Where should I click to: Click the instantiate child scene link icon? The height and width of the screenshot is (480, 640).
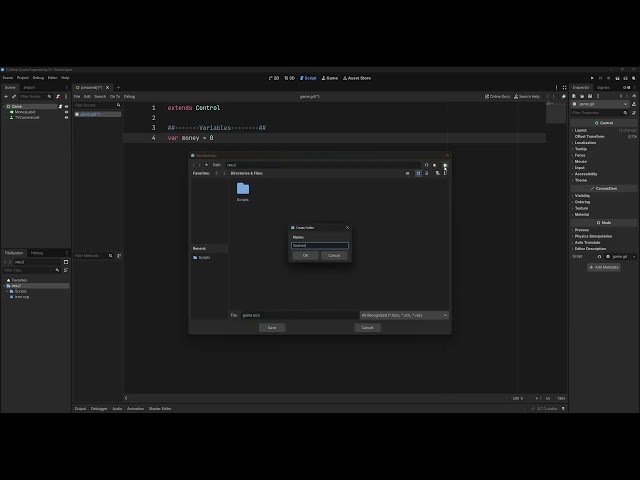(13, 96)
